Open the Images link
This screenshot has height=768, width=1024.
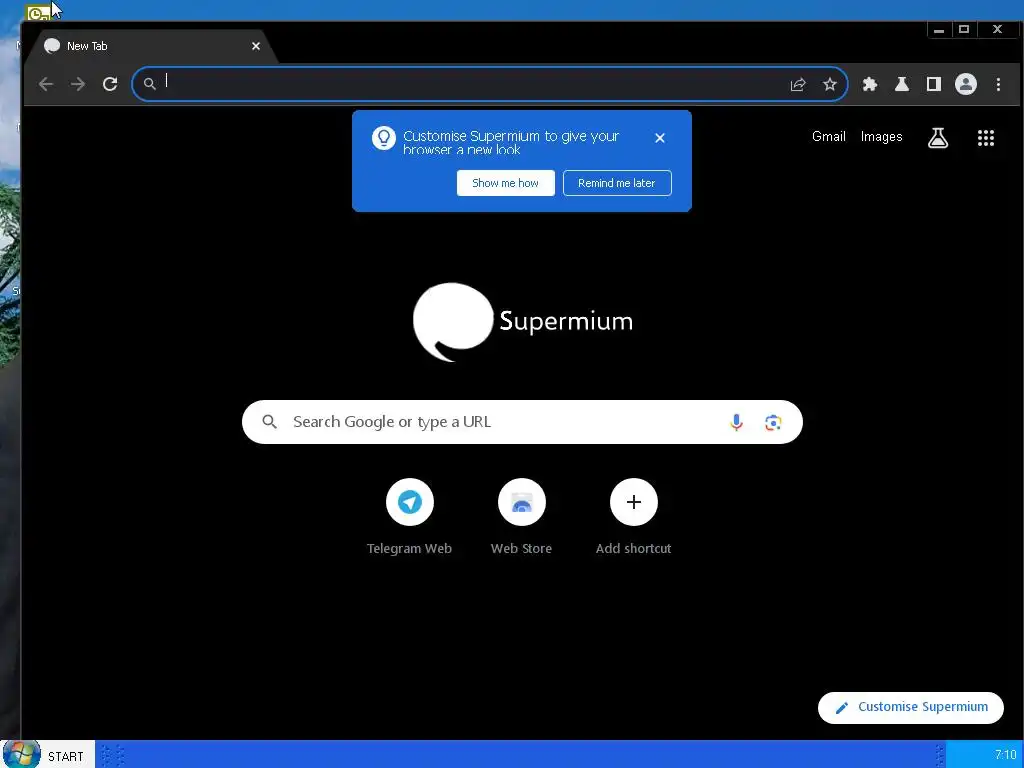[x=882, y=136]
